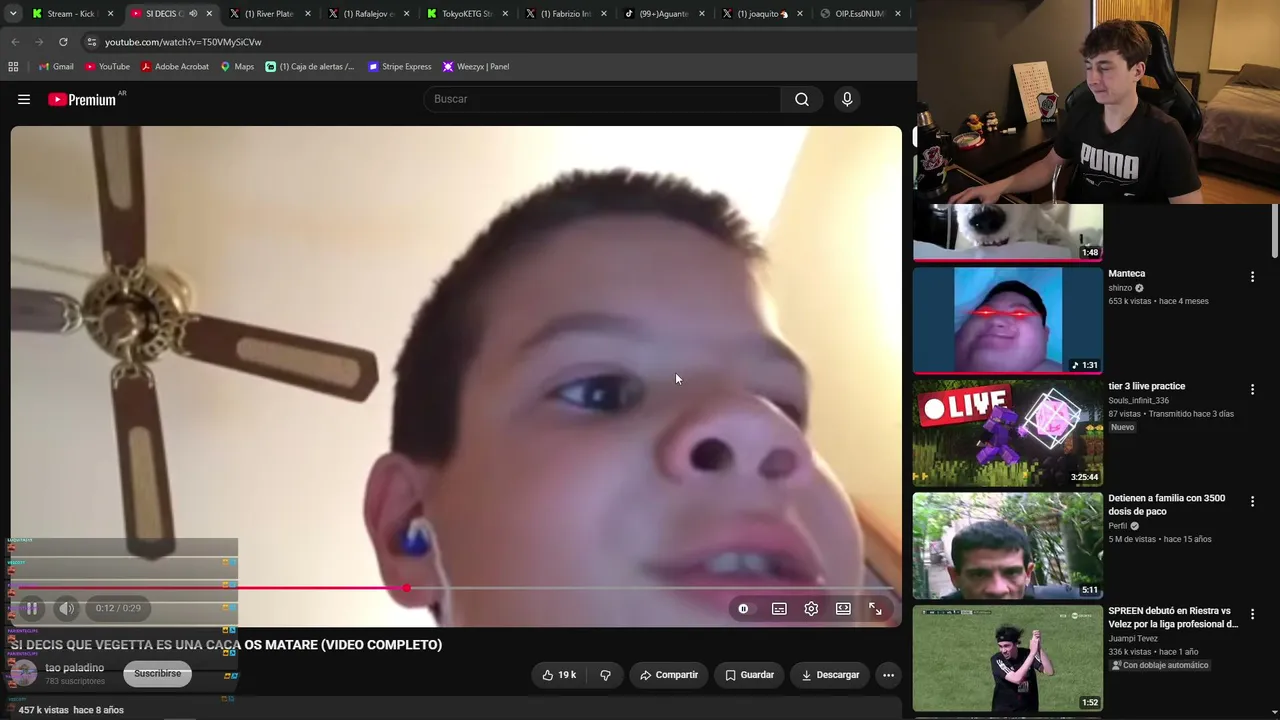Open the shinzo channel link
1280x720 pixels.
click(x=1120, y=288)
